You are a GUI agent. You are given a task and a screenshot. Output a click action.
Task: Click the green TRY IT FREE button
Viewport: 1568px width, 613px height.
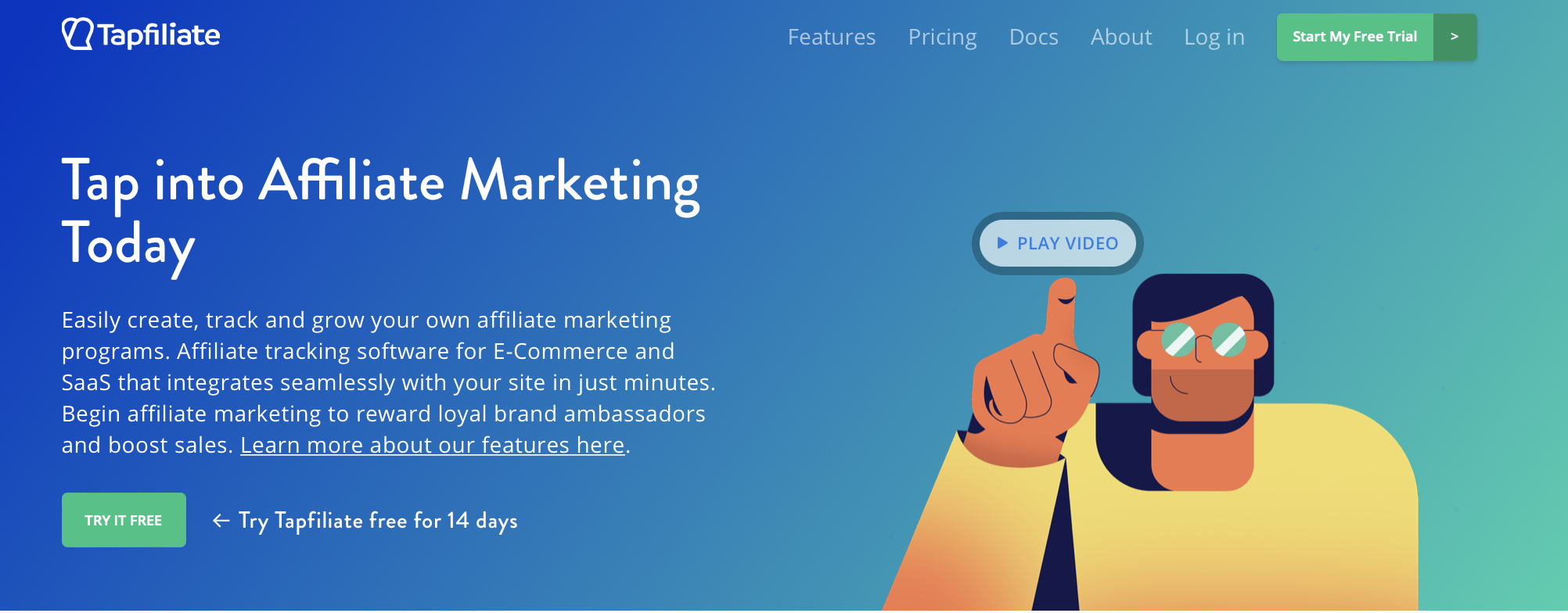pos(124,520)
